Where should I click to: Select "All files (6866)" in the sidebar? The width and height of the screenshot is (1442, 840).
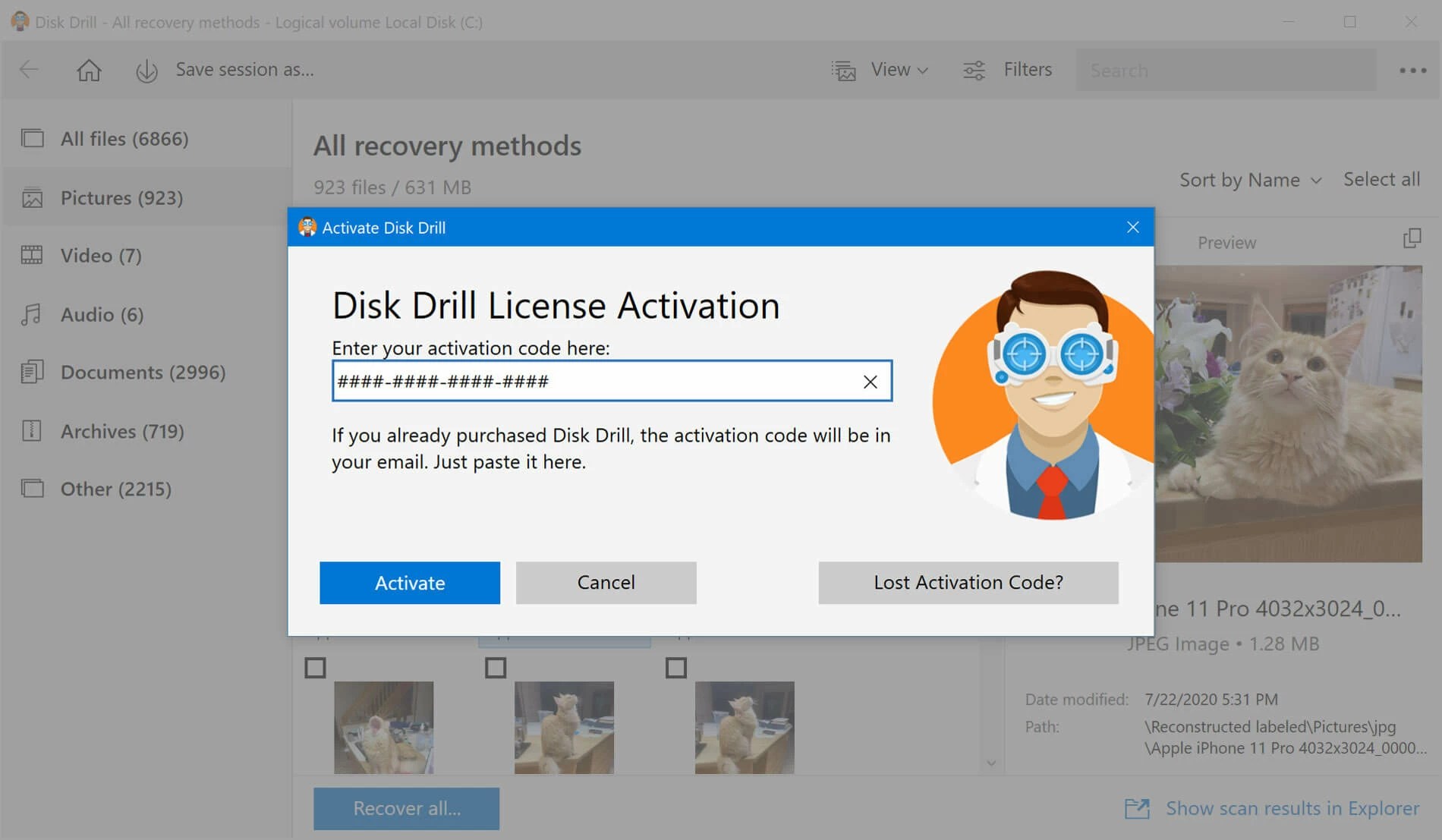tap(124, 138)
